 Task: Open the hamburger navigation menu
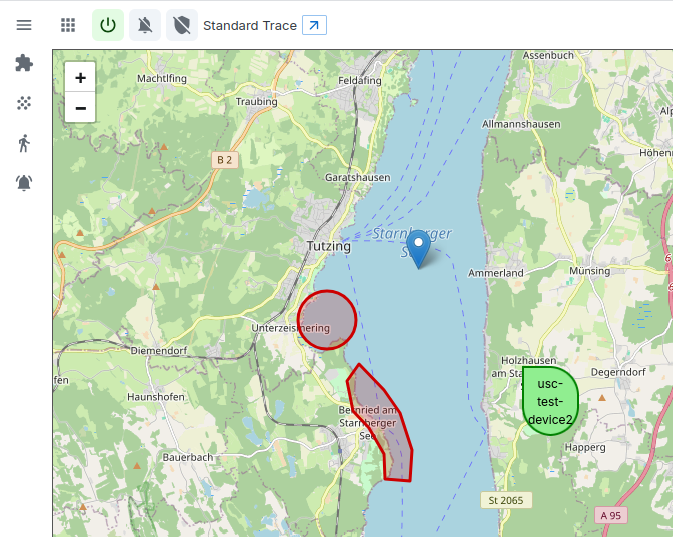pyautogui.click(x=24, y=25)
